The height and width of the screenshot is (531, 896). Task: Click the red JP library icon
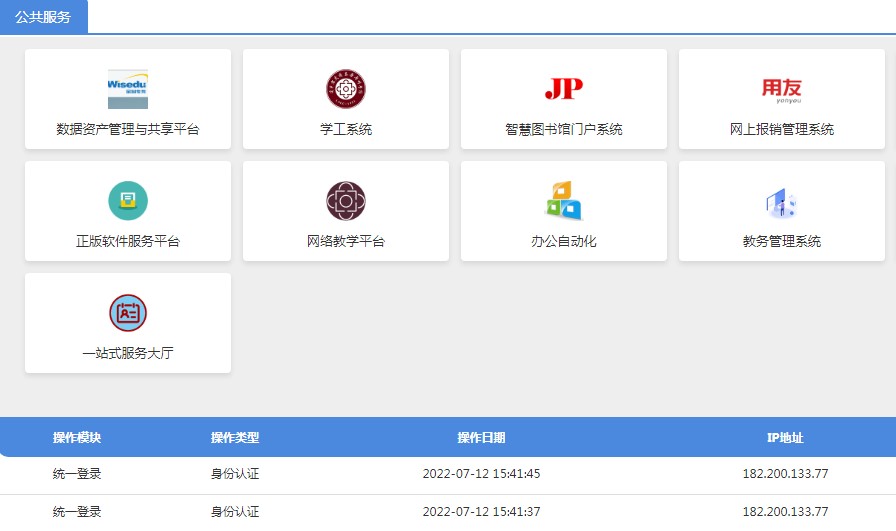click(564, 89)
